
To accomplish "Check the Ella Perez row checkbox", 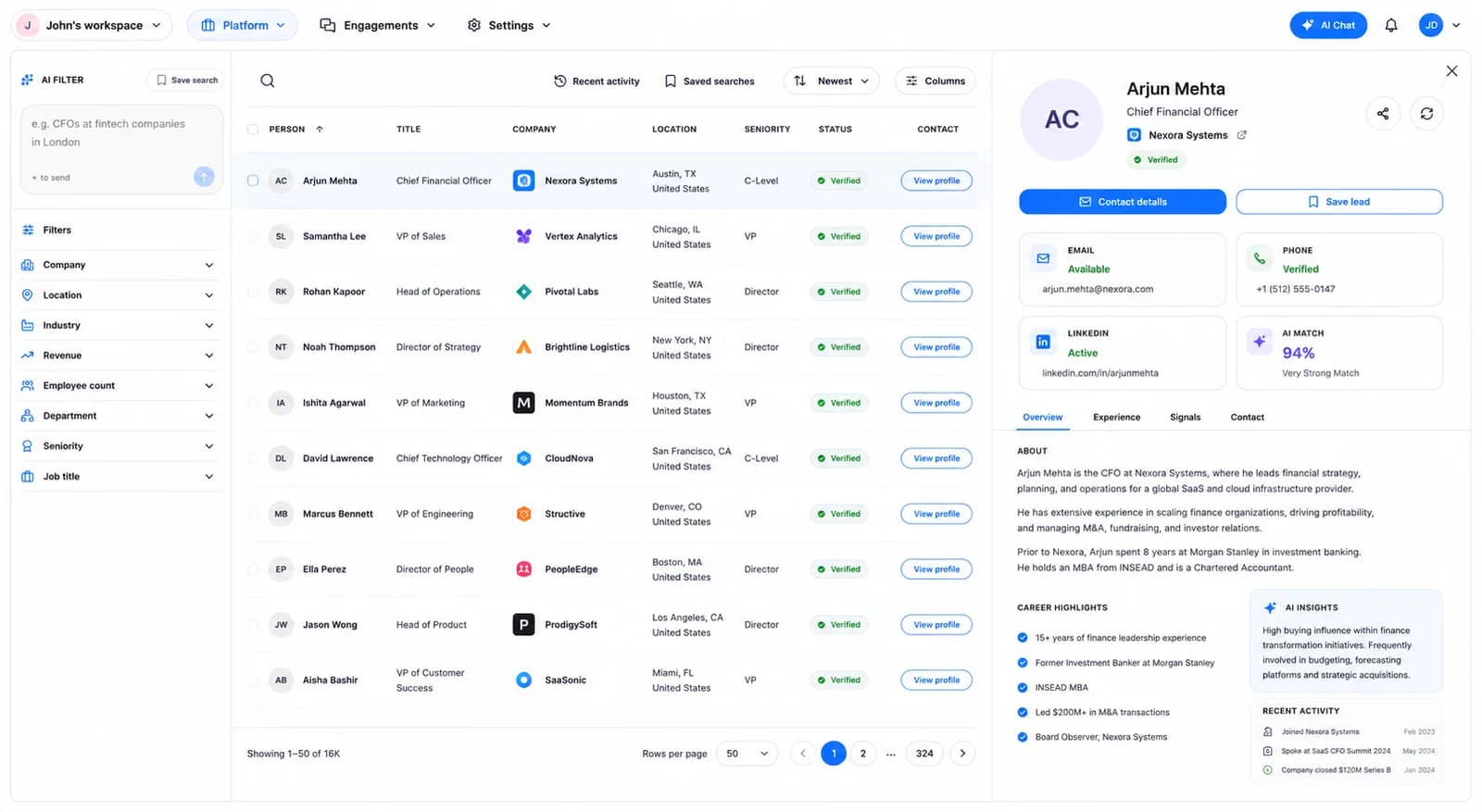I will click(x=253, y=569).
